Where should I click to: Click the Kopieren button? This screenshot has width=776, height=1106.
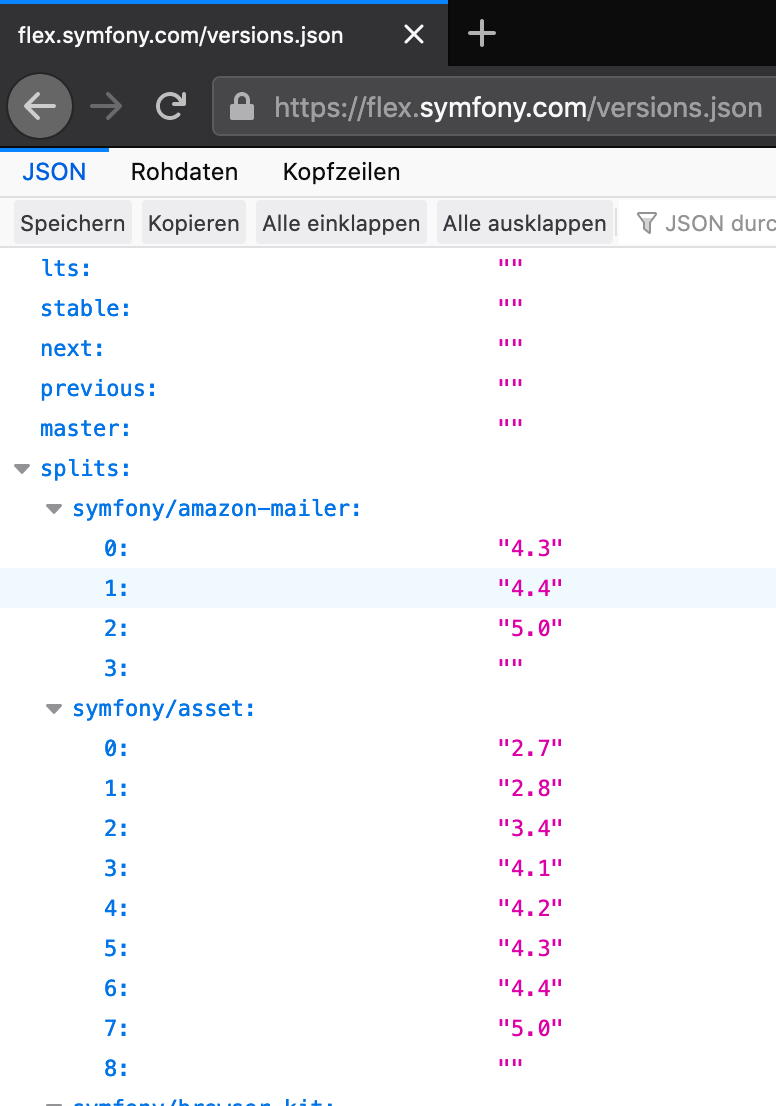(x=194, y=223)
